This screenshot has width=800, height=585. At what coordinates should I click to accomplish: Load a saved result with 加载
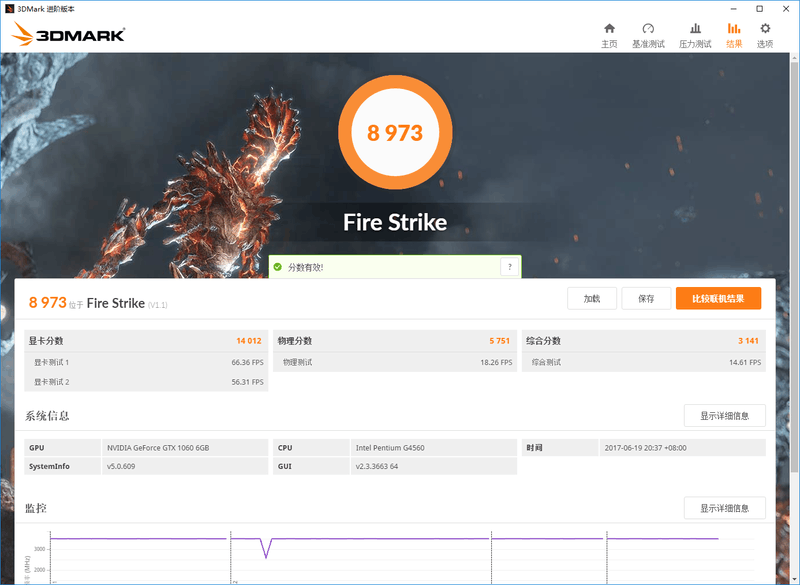[591, 298]
